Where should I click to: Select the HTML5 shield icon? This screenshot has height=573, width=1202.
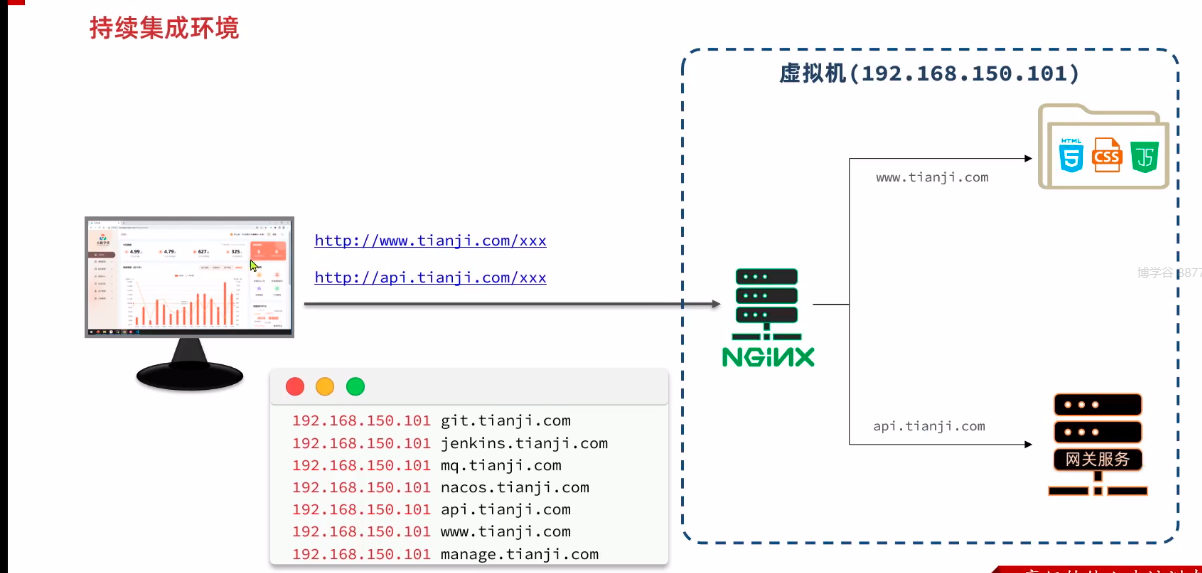1072,156
